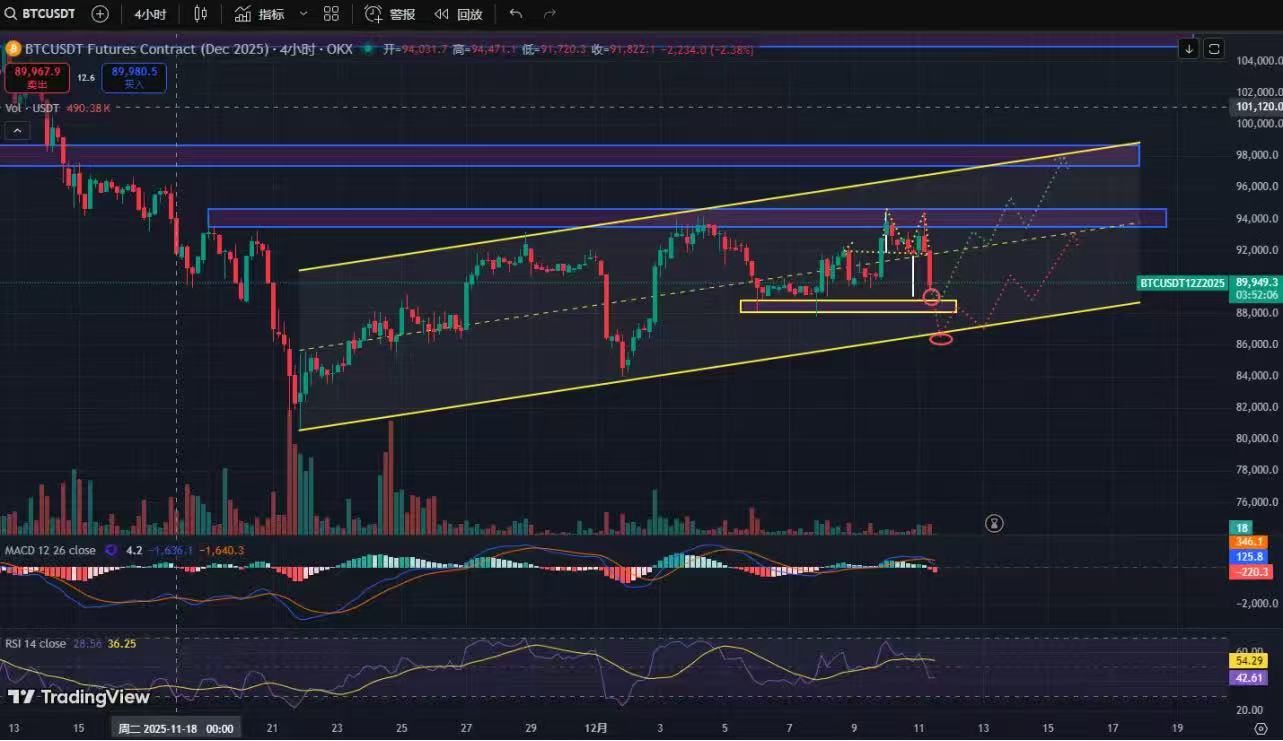The height and width of the screenshot is (741, 1283).
Task: Click the green BTCUSDT12Z2025 price label
Action: [x=1182, y=283]
